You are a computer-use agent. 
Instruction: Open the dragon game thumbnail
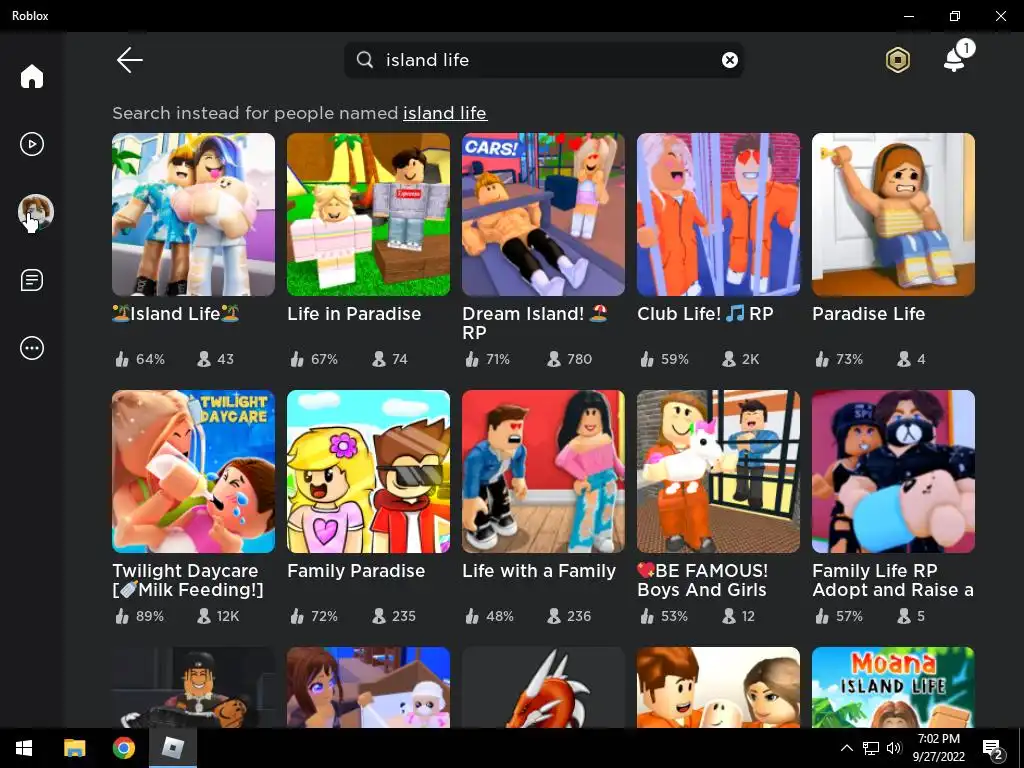543,687
